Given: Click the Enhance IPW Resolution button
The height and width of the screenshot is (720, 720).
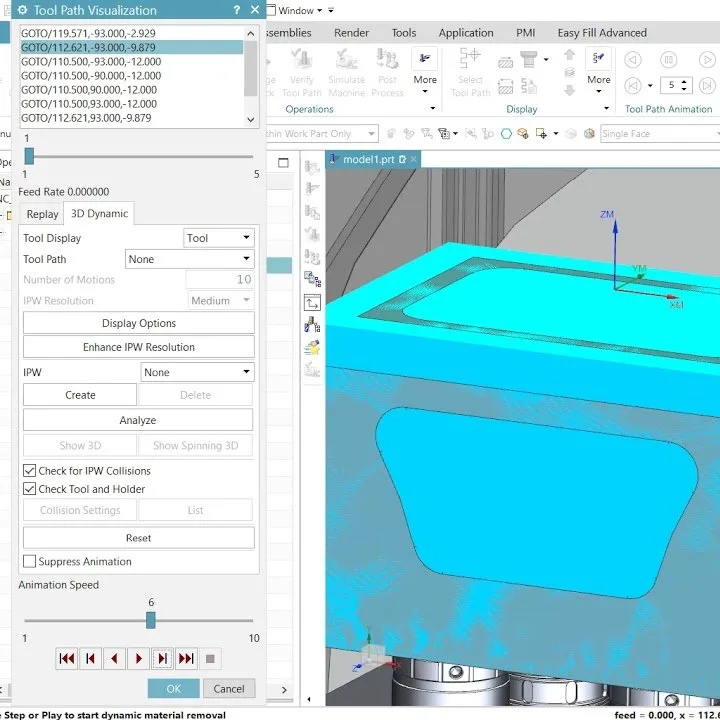Looking at the screenshot, I should tap(139, 347).
